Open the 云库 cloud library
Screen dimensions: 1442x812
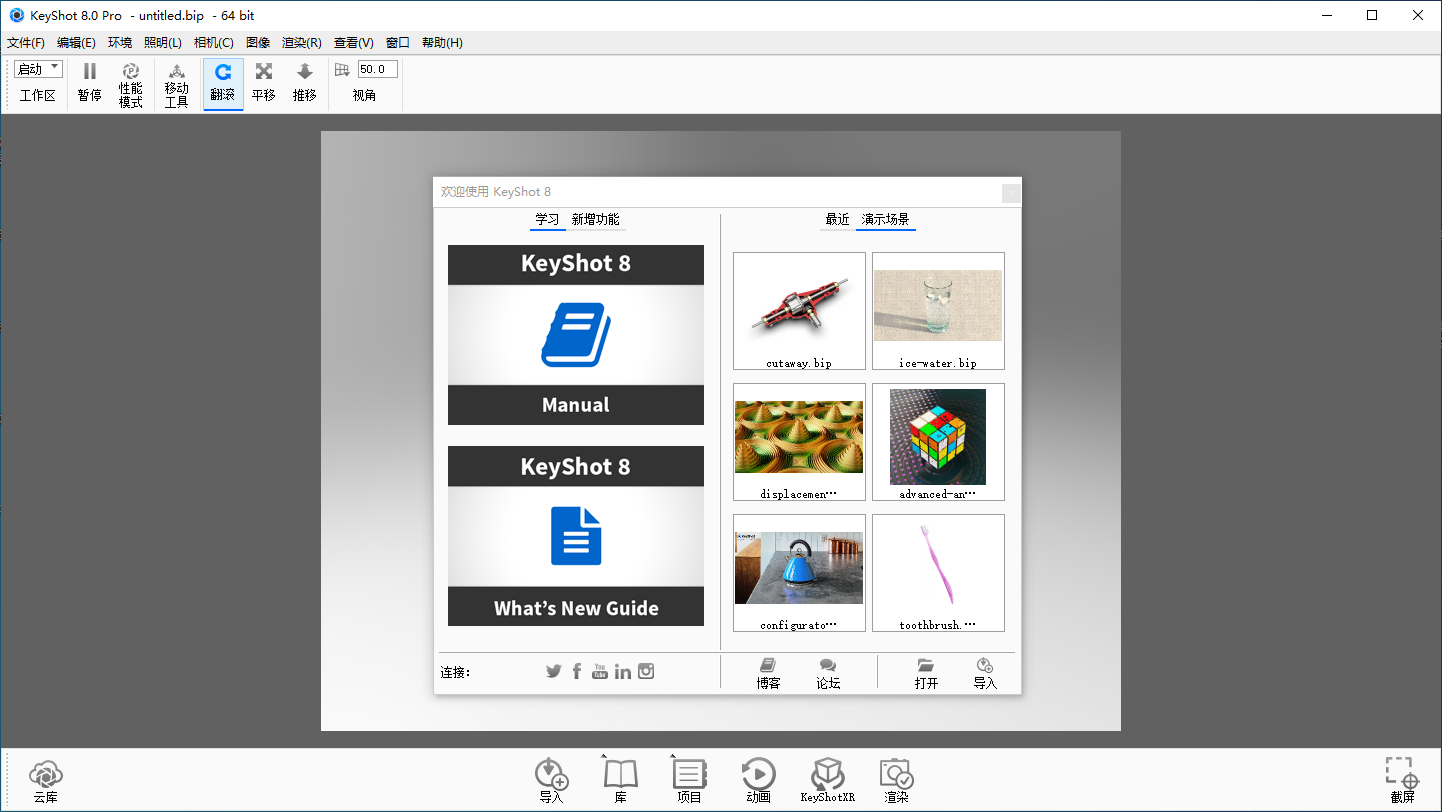(x=45, y=781)
